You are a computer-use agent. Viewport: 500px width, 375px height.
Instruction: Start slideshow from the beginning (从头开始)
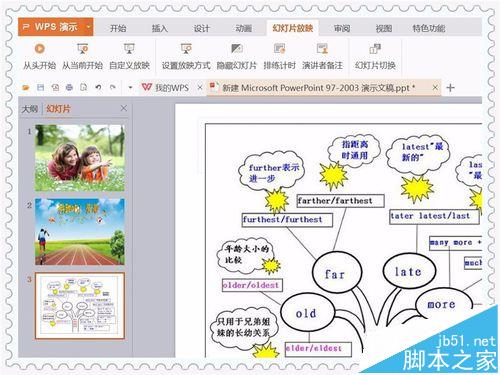(39, 57)
